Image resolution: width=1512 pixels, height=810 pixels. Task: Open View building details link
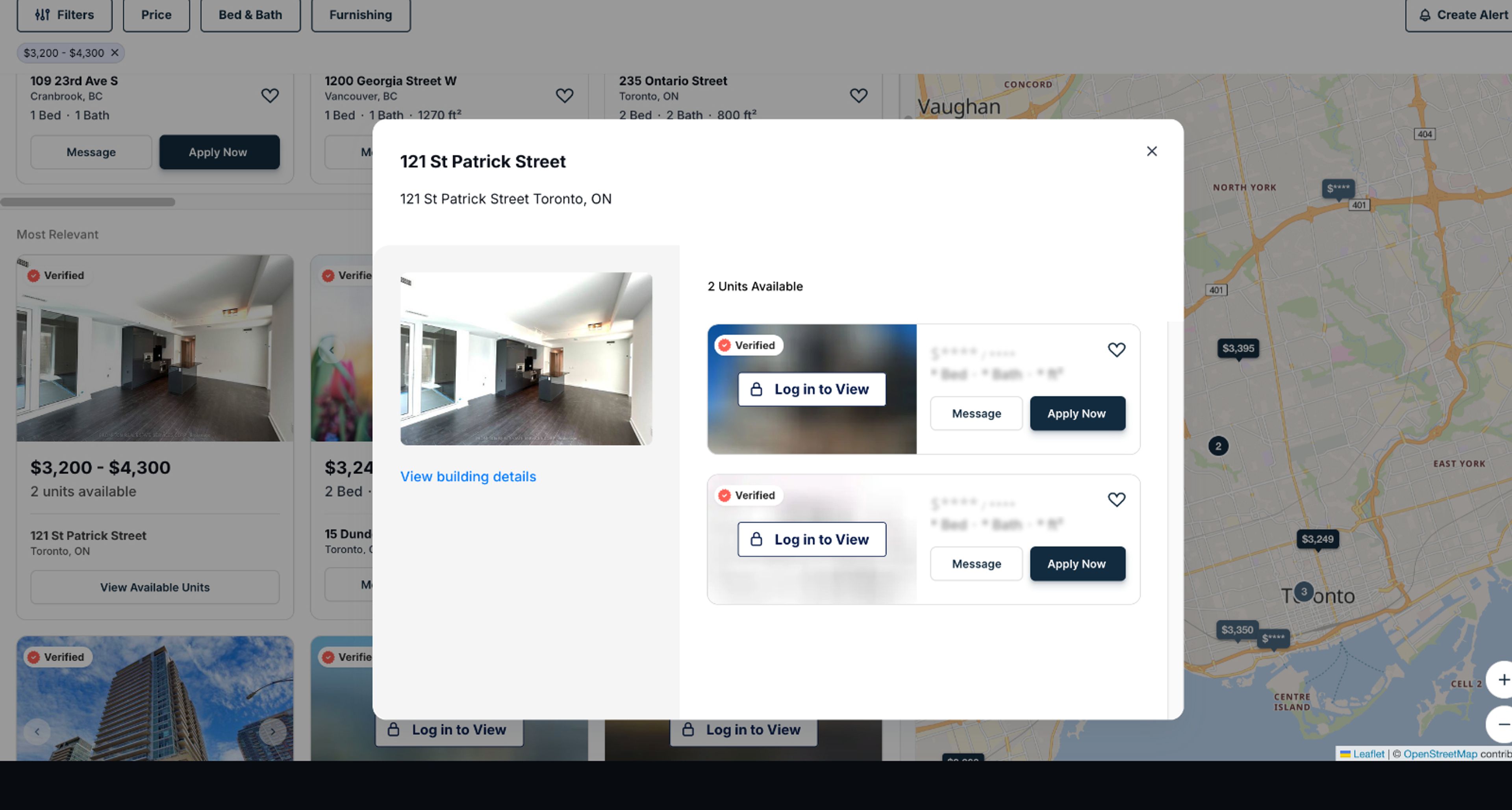(x=468, y=476)
